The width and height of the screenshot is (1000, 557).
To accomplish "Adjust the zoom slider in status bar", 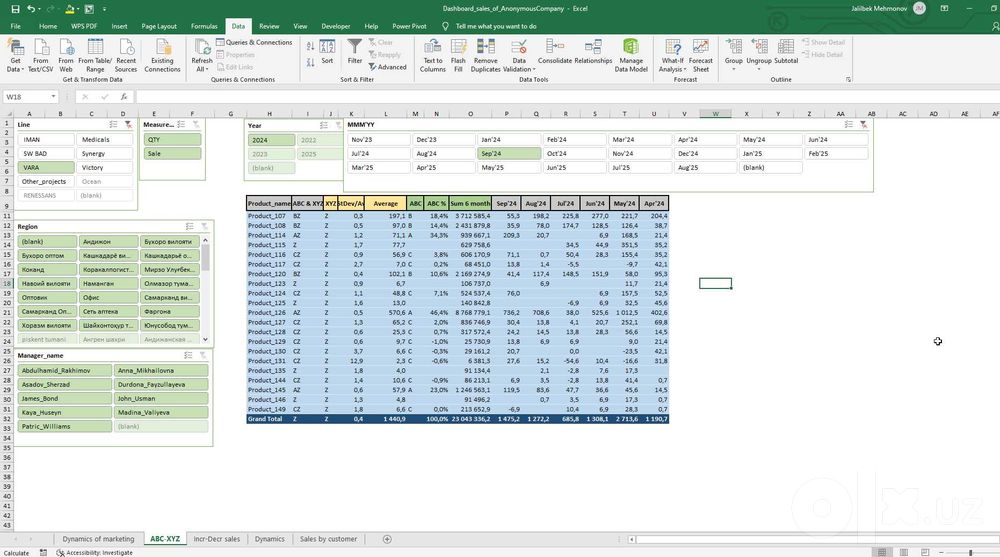I will pyautogui.click(x=970, y=553).
